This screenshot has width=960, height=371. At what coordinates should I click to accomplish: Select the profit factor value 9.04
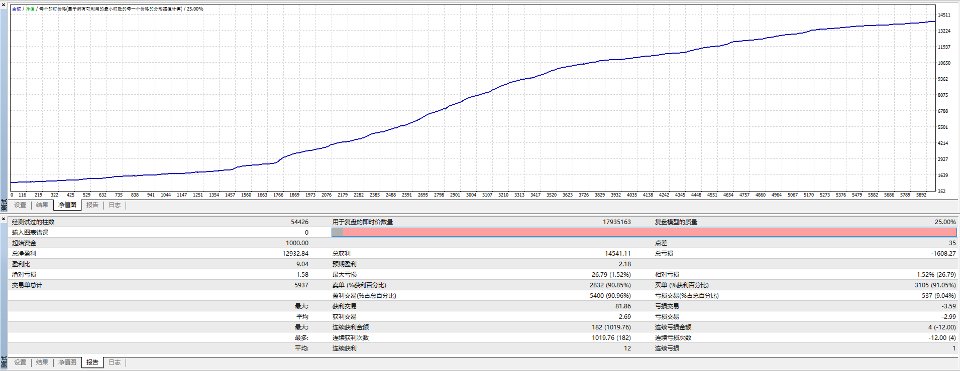tap(302, 264)
